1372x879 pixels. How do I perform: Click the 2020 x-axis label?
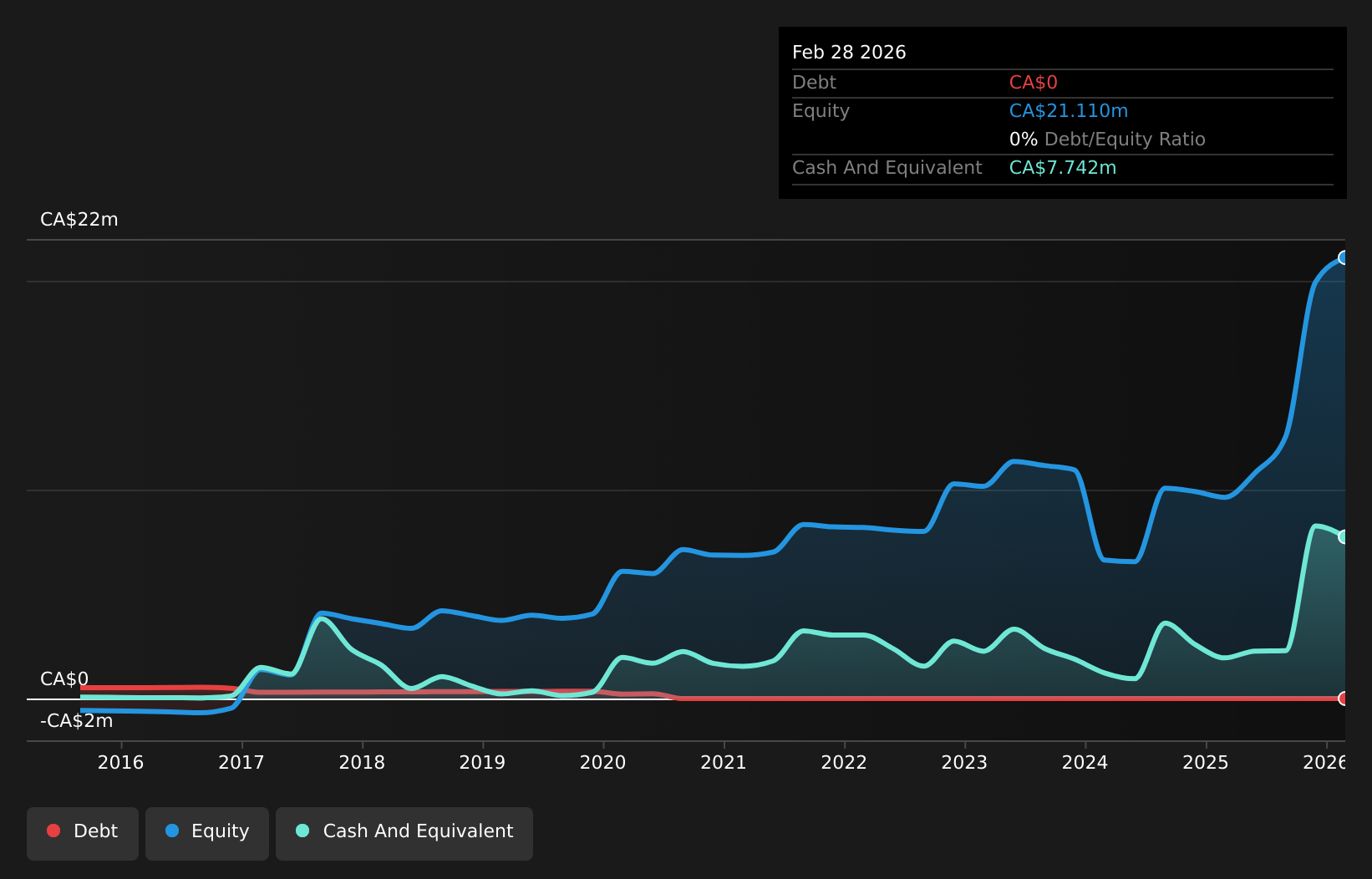click(x=603, y=762)
